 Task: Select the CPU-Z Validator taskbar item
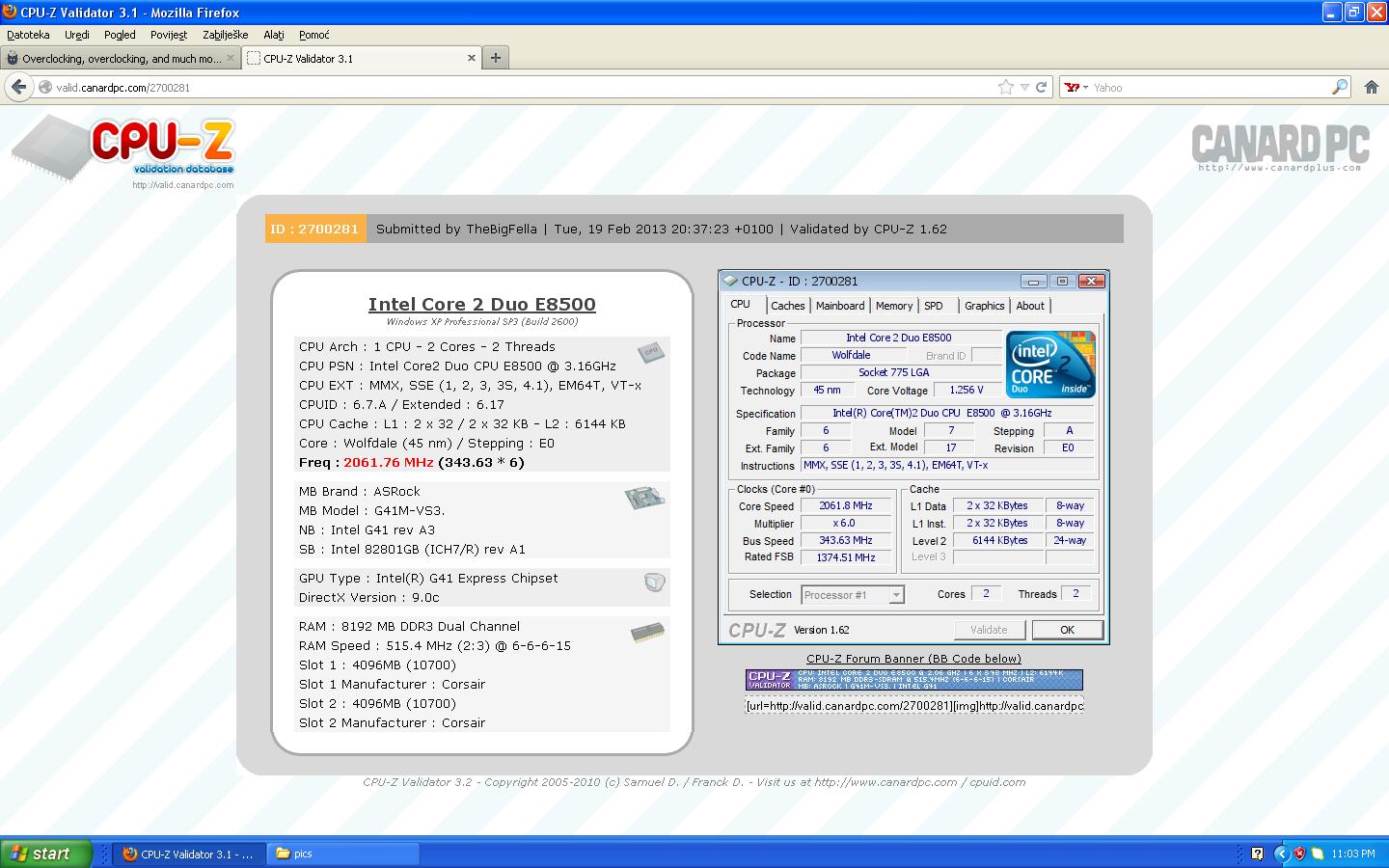[x=190, y=854]
